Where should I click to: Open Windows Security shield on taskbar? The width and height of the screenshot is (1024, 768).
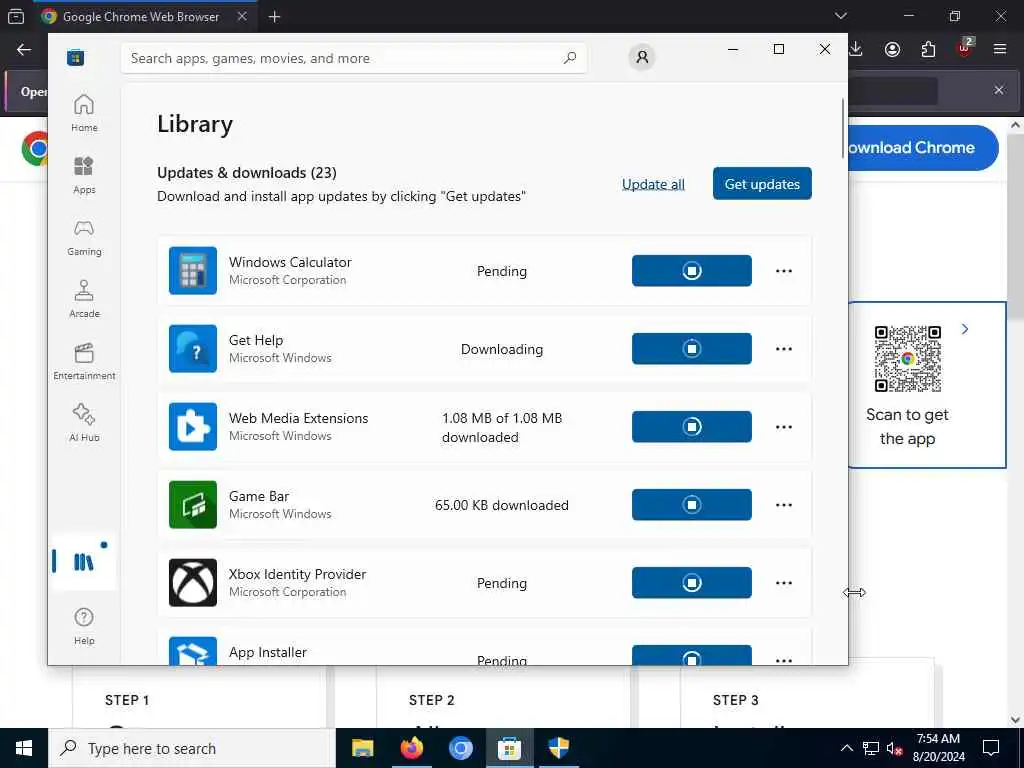click(558, 748)
